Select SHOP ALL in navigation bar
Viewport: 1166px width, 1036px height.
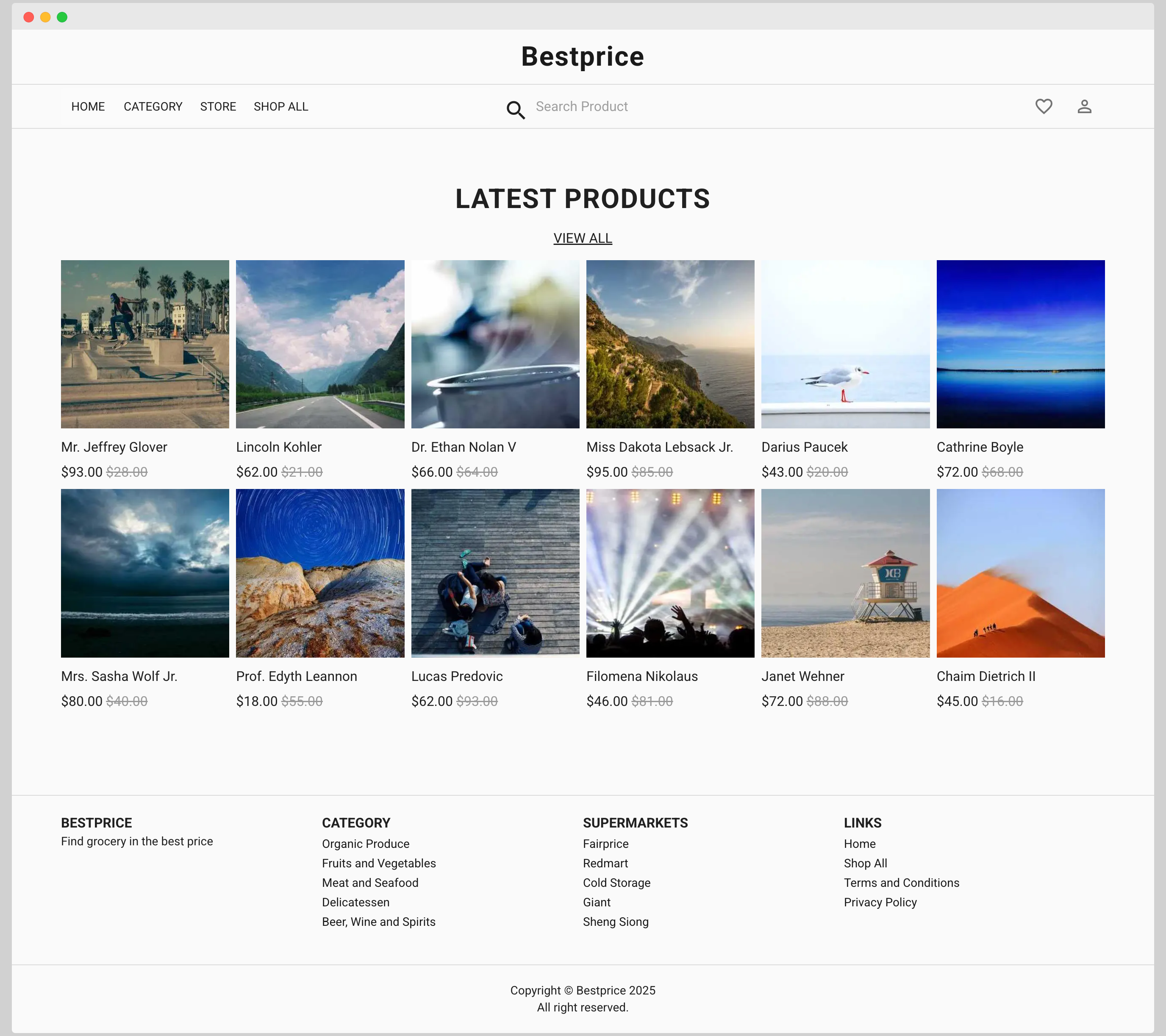coord(280,107)
